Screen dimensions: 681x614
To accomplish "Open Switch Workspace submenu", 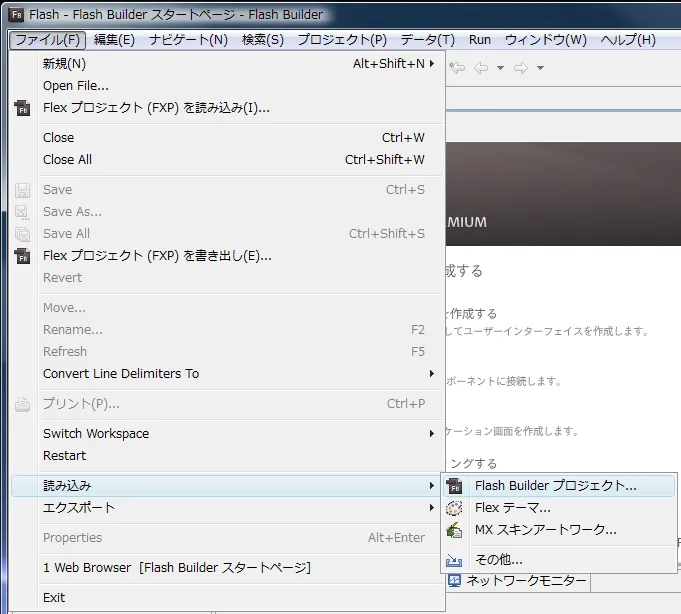I will (228, 433).
